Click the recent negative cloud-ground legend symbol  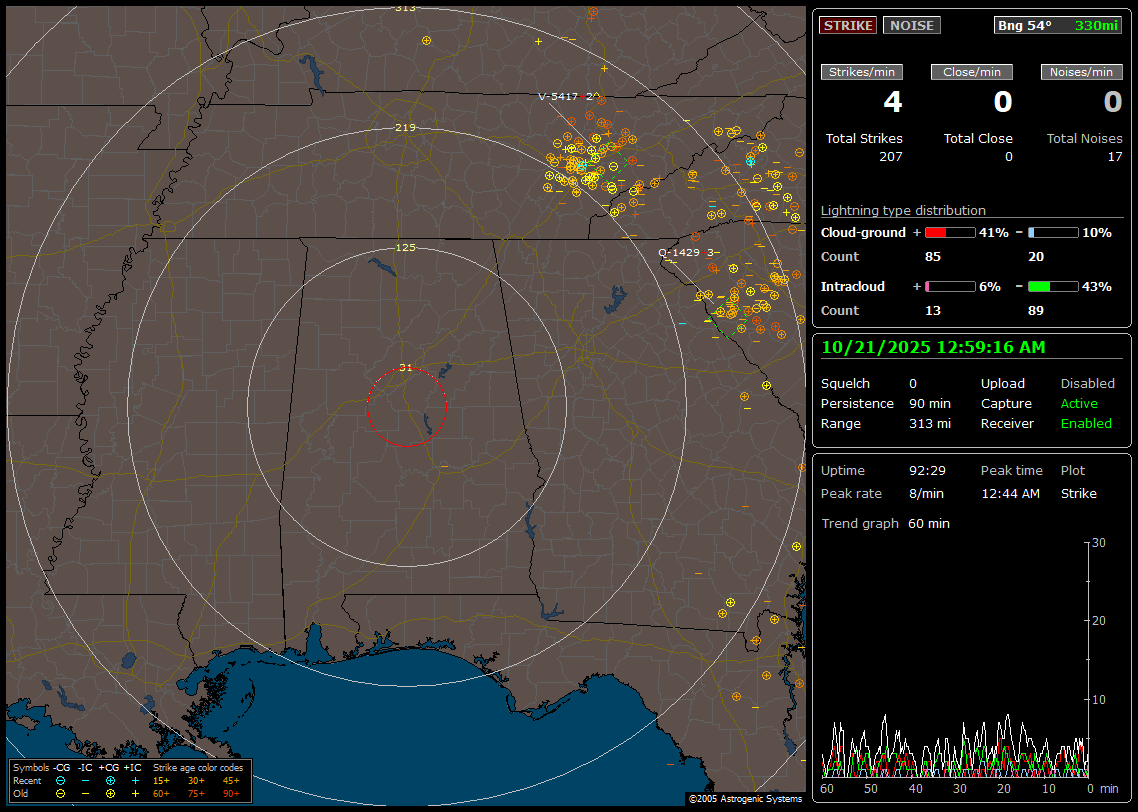[60, 780]
